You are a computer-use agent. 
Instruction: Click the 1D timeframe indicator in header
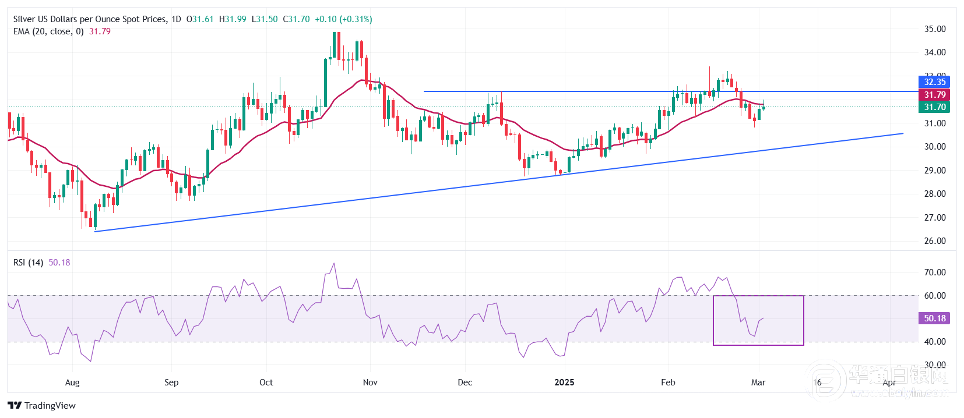pos(176,20)
